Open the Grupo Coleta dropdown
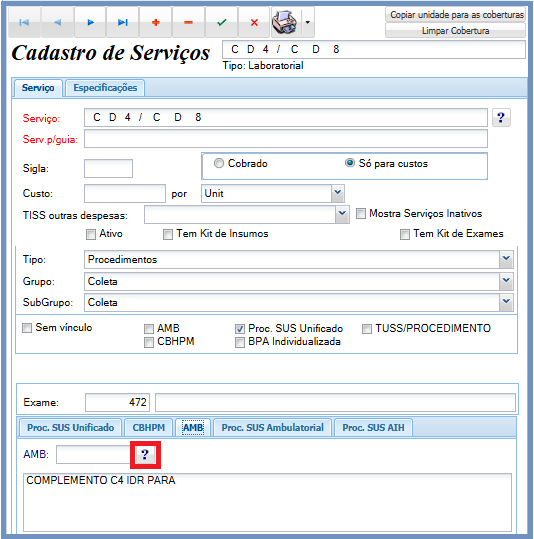Image resolution: width=534 pixels, height=539 pixels. point(506,281)
